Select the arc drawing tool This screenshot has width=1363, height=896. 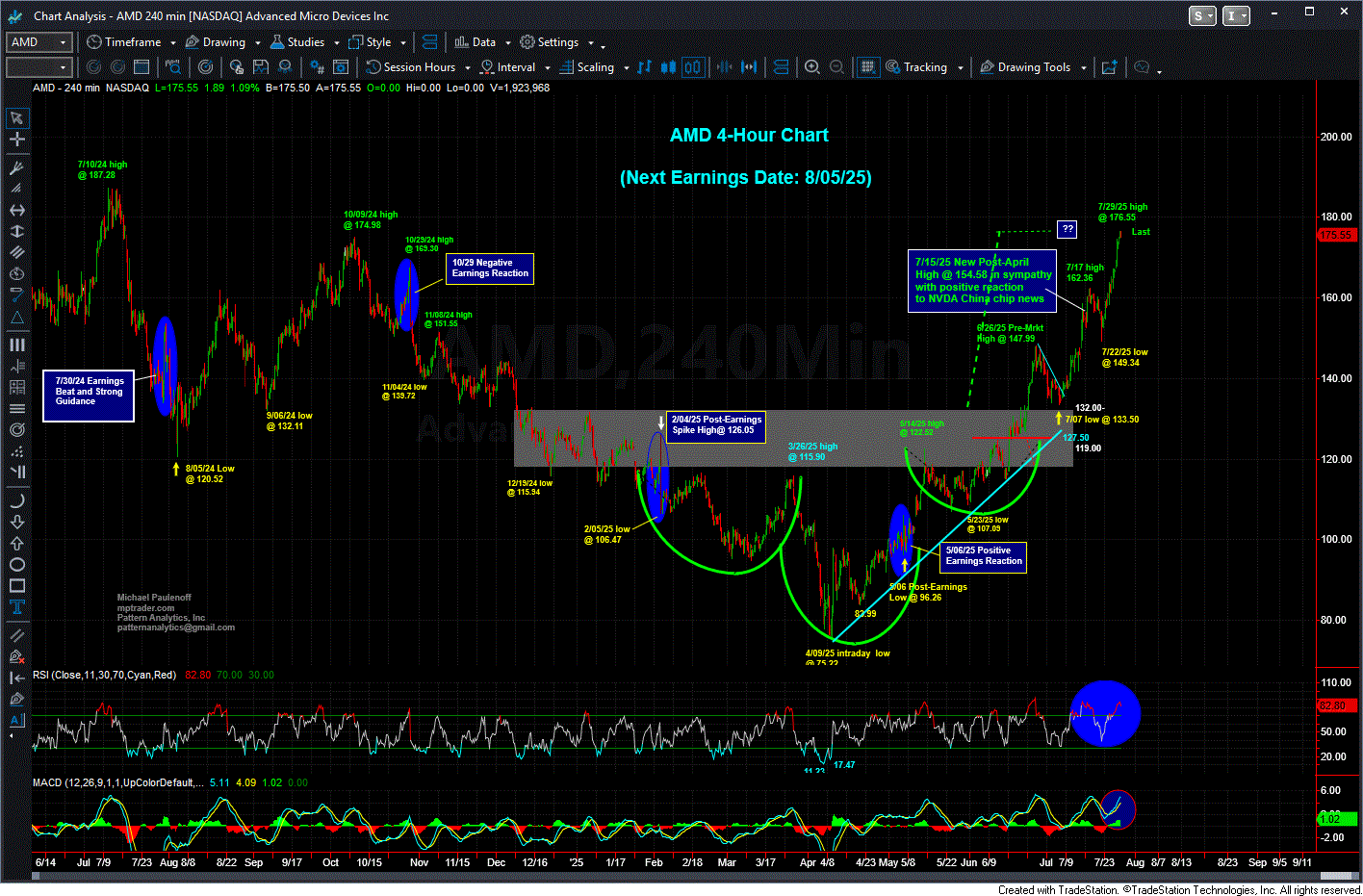click(16, 500)
